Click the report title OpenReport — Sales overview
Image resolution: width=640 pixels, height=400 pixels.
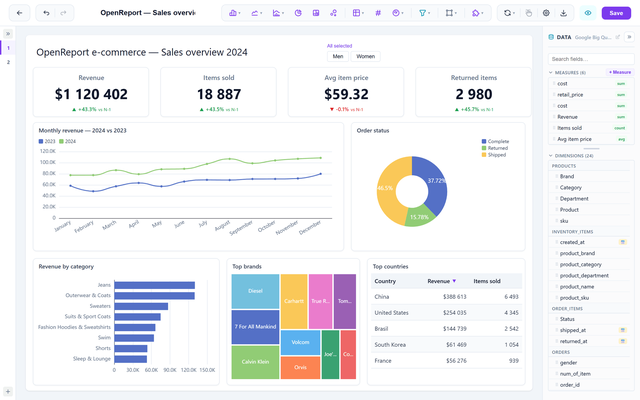coord(148,13)
